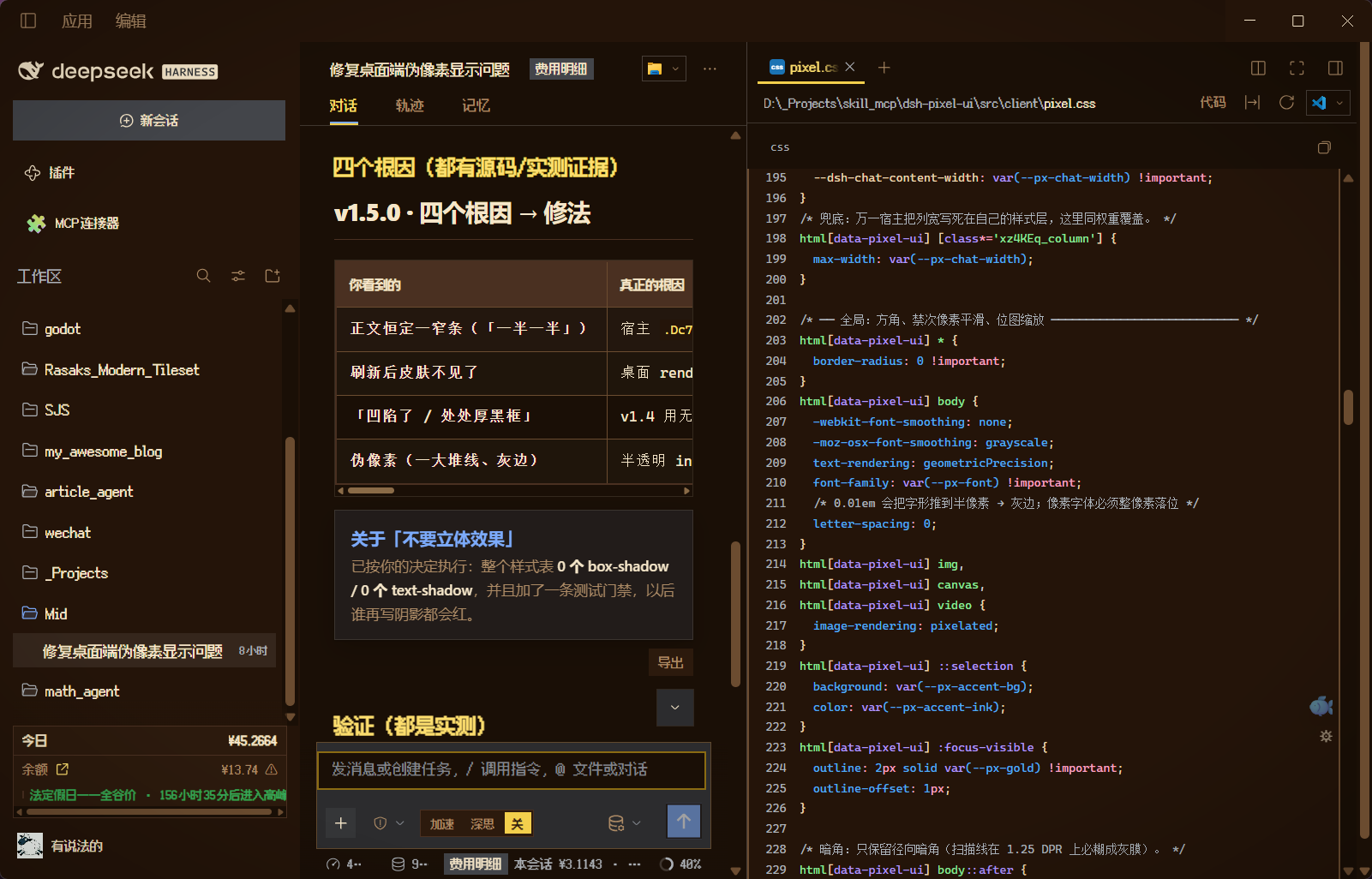Click the table's horizontal scrollbar thumb
Viewport: 1372px width, 879px height.
371,491
